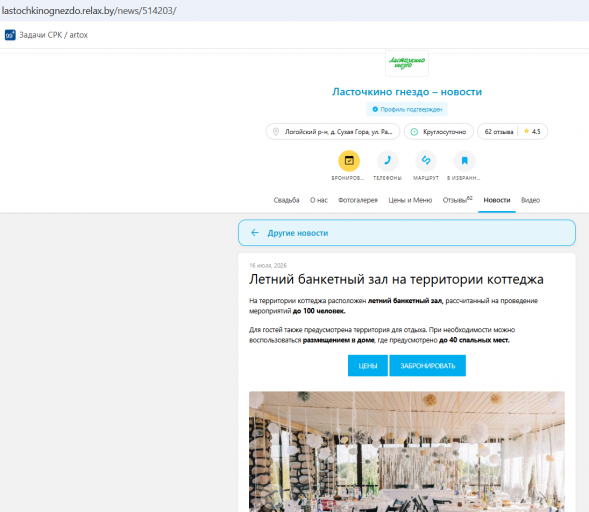Viewport: 589px width, 512px height.
Task: Open the Видео tab
Action: click(530, 200)
